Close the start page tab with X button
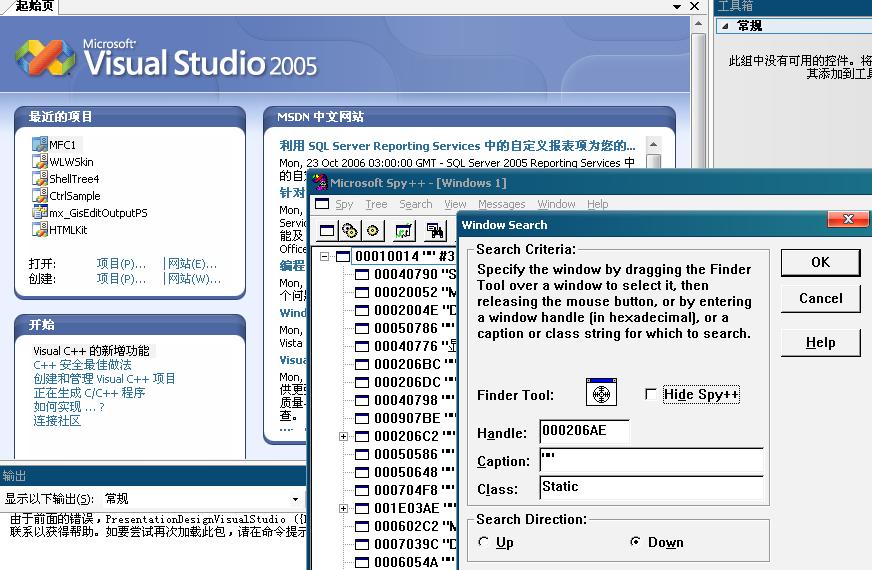This screenshot has height=570, width=872. point(694,6)
